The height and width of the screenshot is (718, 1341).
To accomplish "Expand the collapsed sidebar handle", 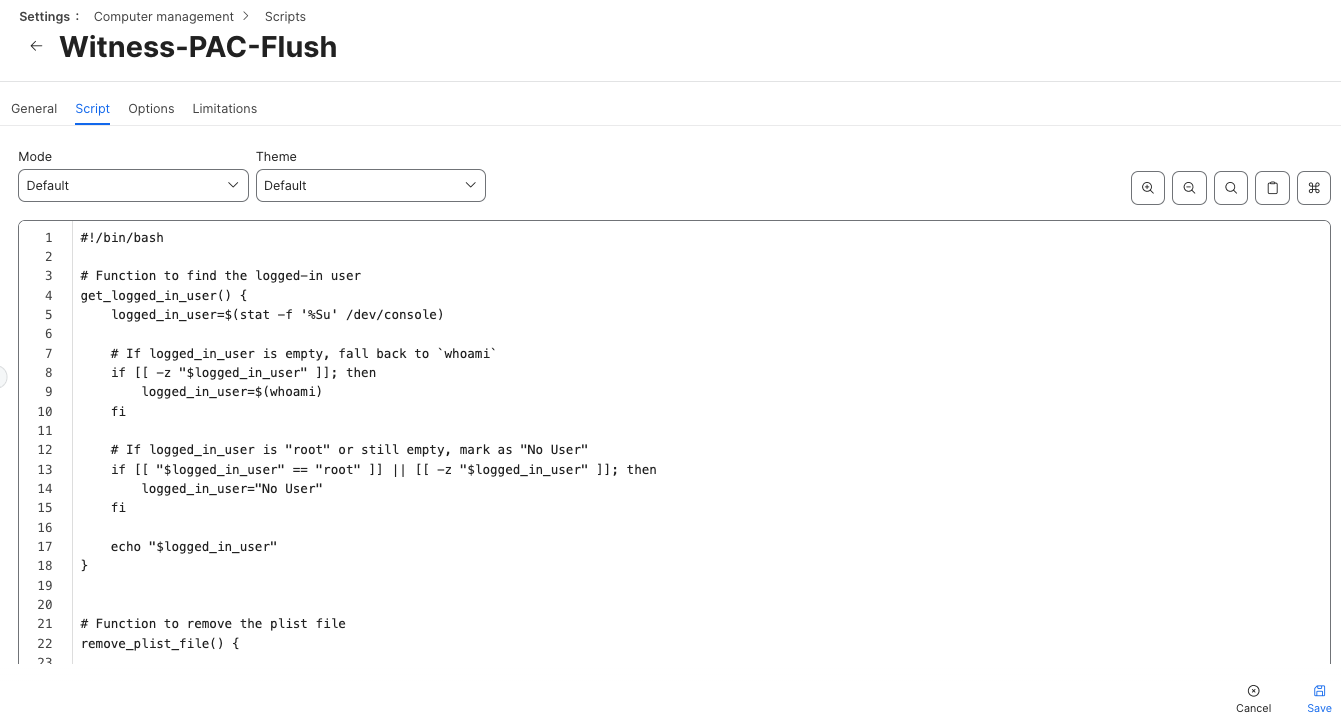I will (3, 377).
